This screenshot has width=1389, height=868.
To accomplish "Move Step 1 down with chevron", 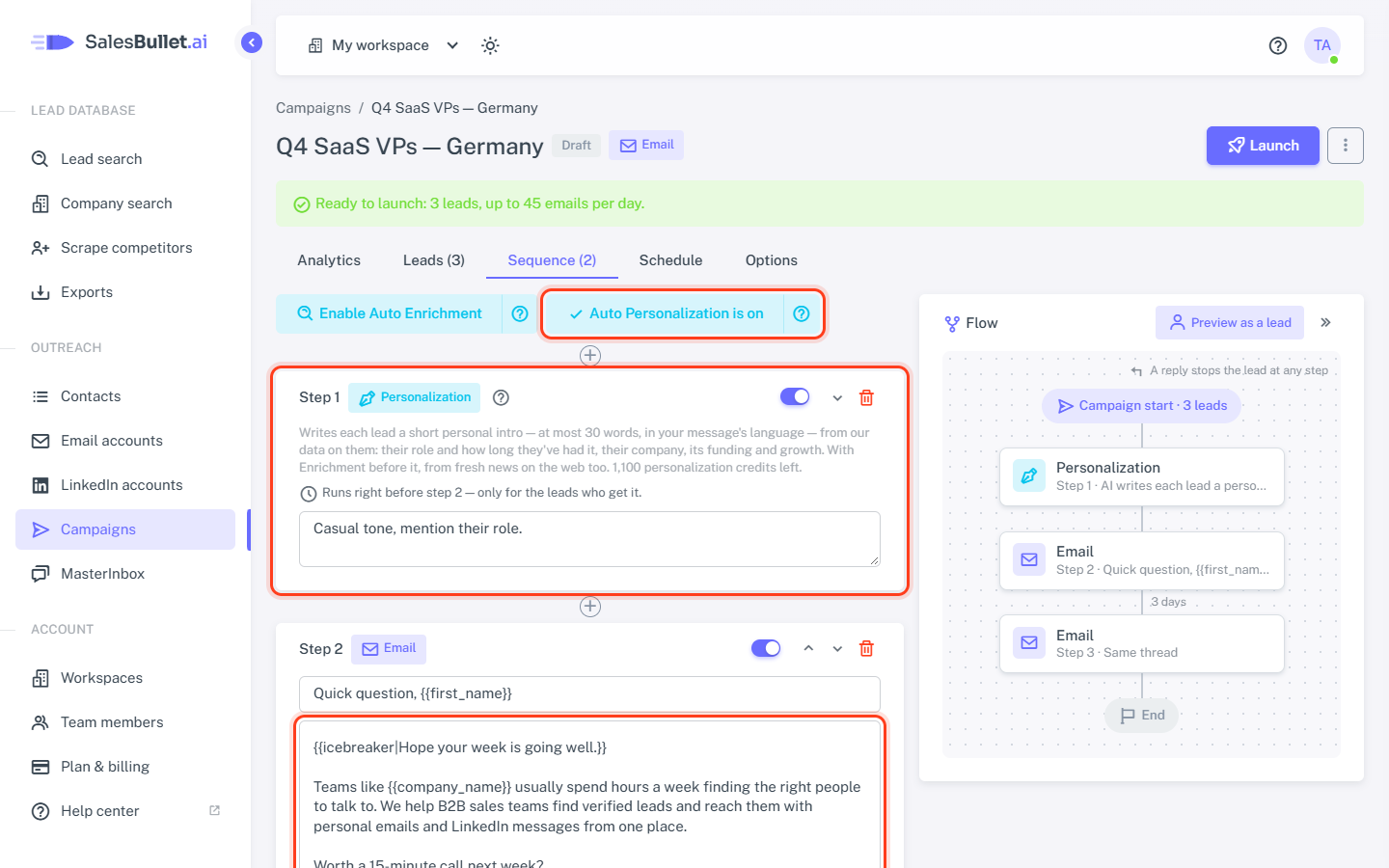I will pos(837,397).
